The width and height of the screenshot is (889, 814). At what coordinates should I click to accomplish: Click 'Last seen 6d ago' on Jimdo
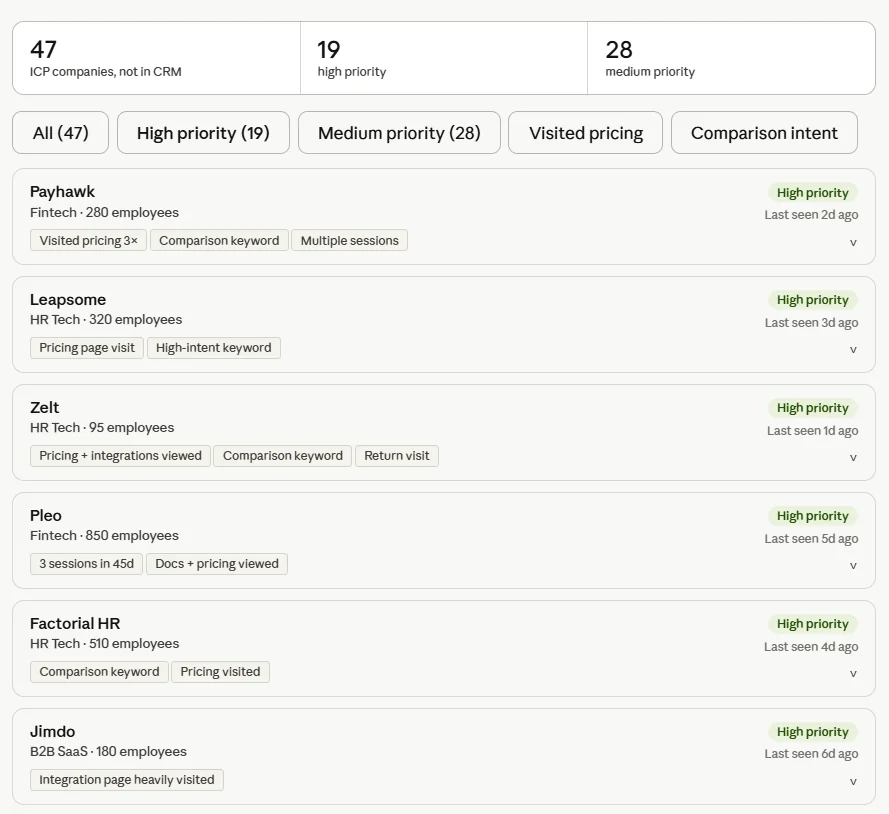point(811,754)
